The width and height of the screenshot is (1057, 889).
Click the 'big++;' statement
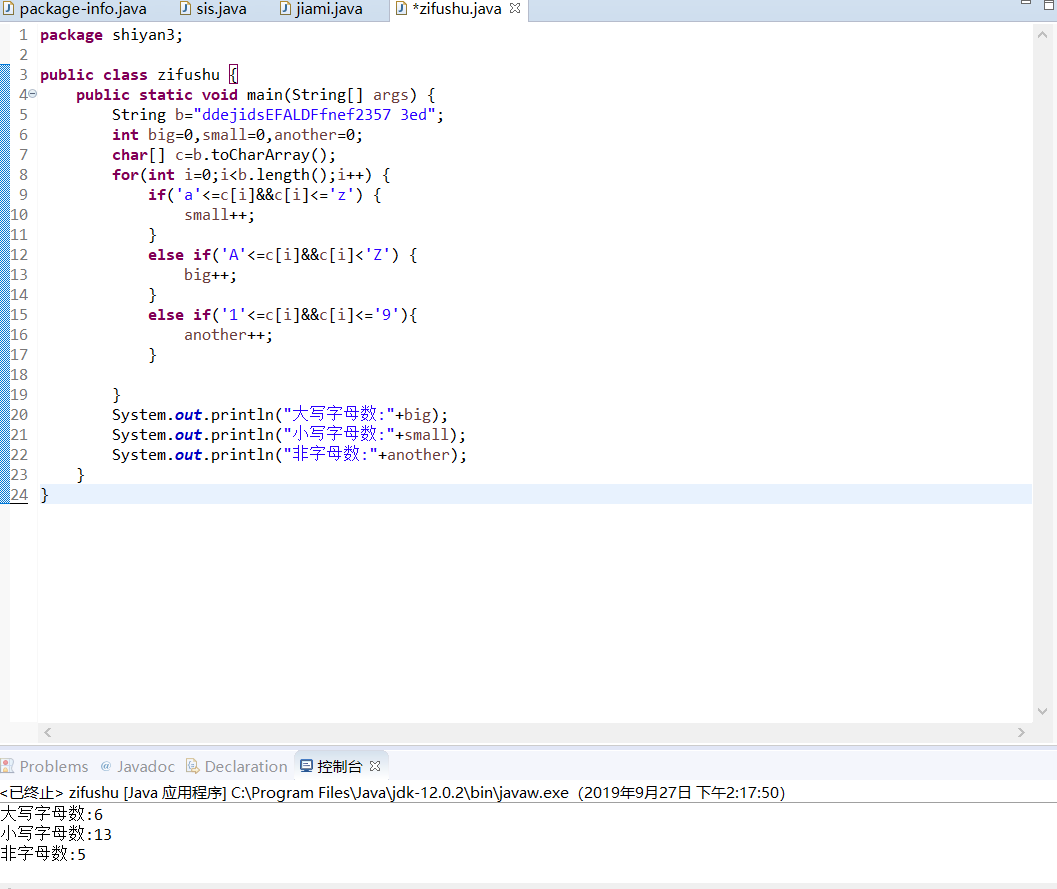(x=210, y=275)
